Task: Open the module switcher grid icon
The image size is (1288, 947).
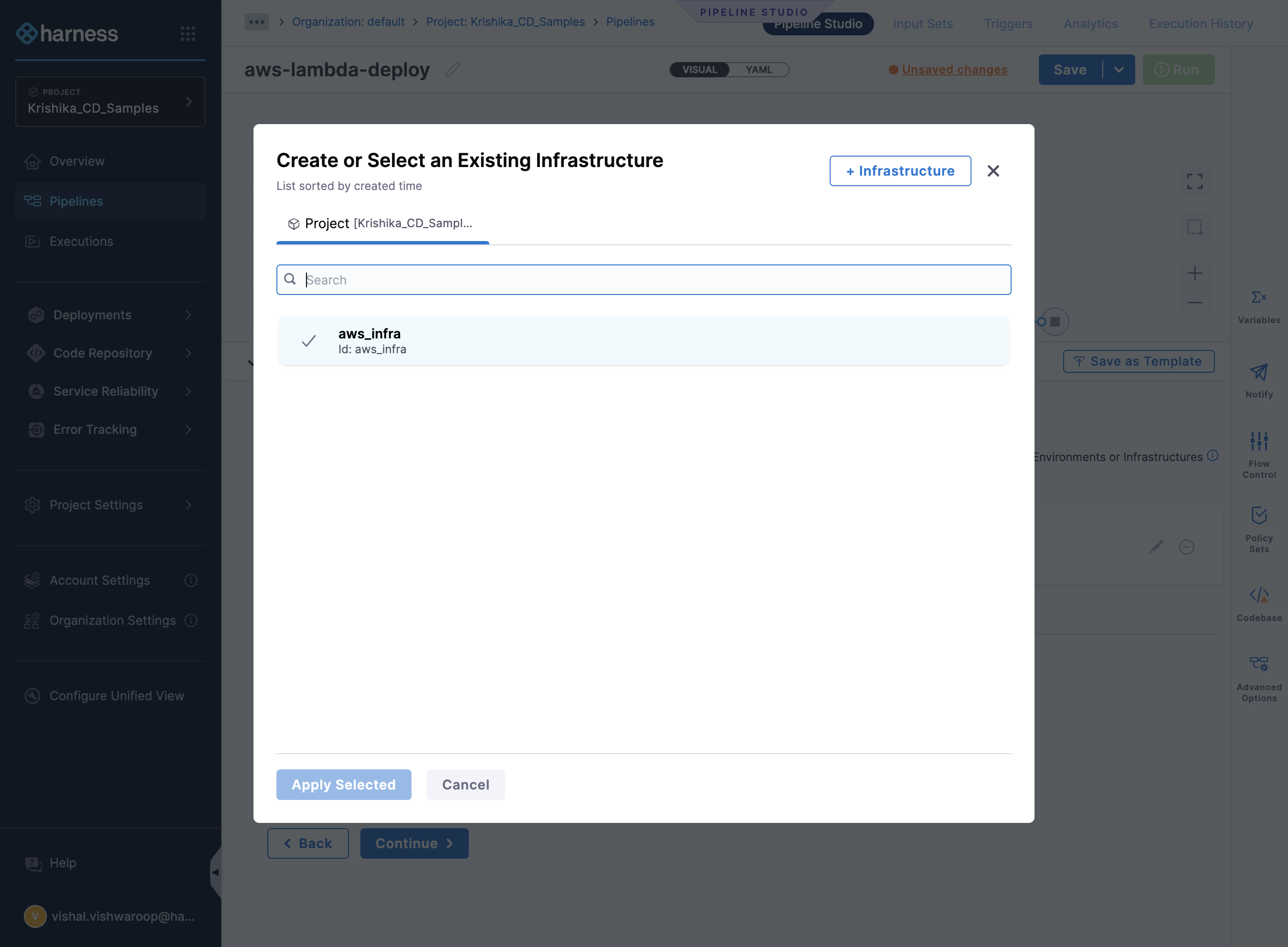Action: click(188, 34)
